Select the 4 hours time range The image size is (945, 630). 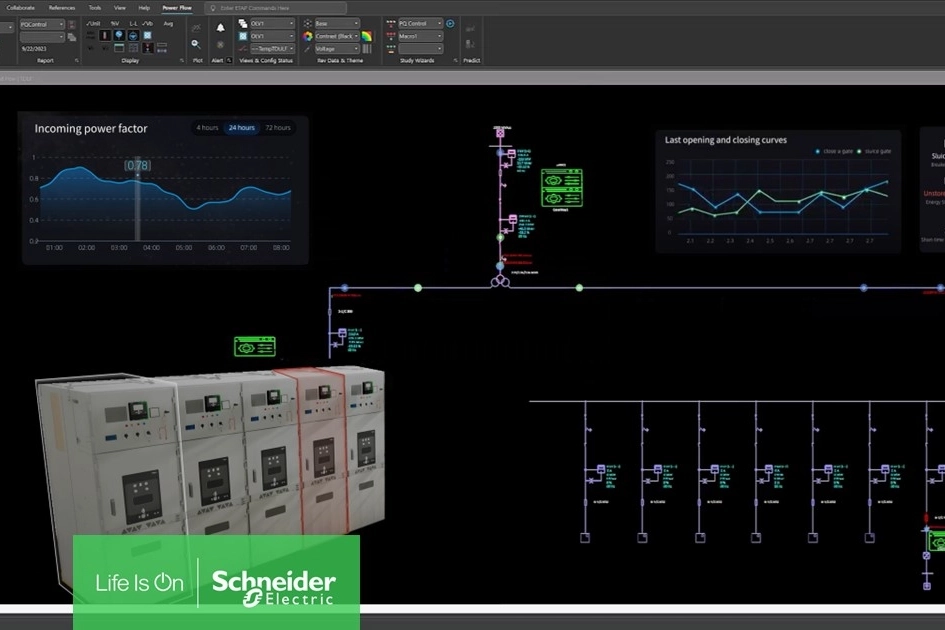tap(207, 128)
